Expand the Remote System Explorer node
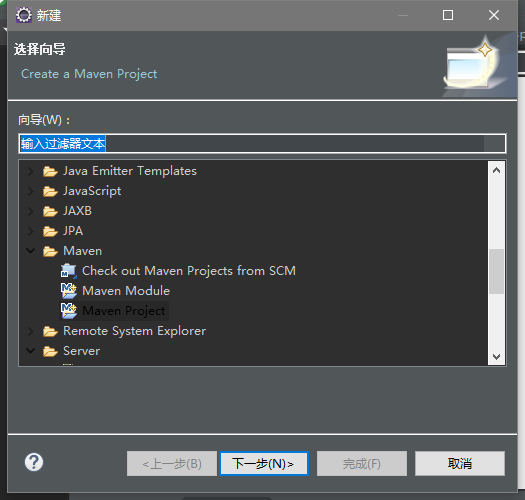The height and width of the screenshot is (500, 525). (x=30, y=331)
